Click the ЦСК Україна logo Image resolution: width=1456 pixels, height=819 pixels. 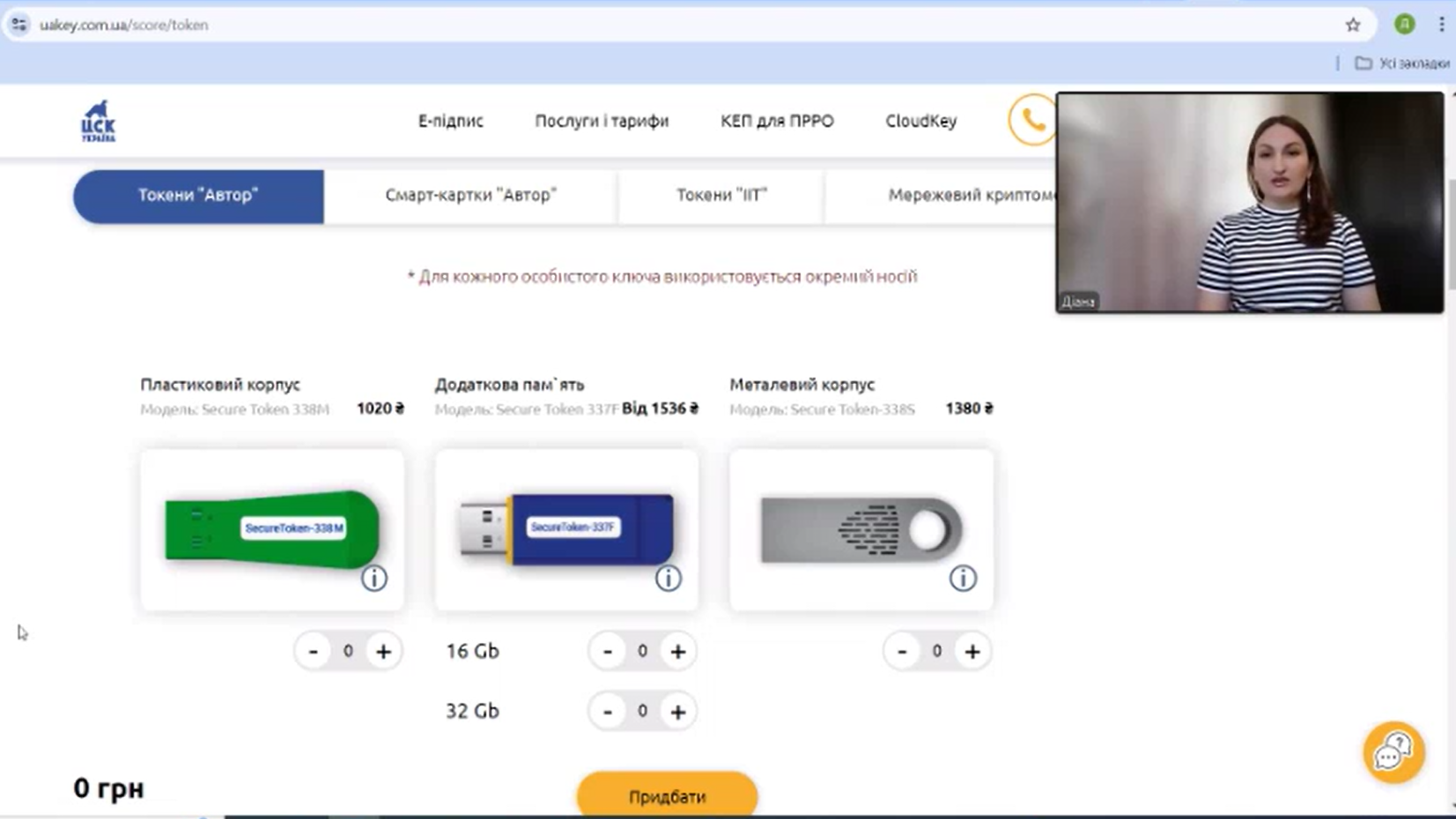tap(98, 121)
